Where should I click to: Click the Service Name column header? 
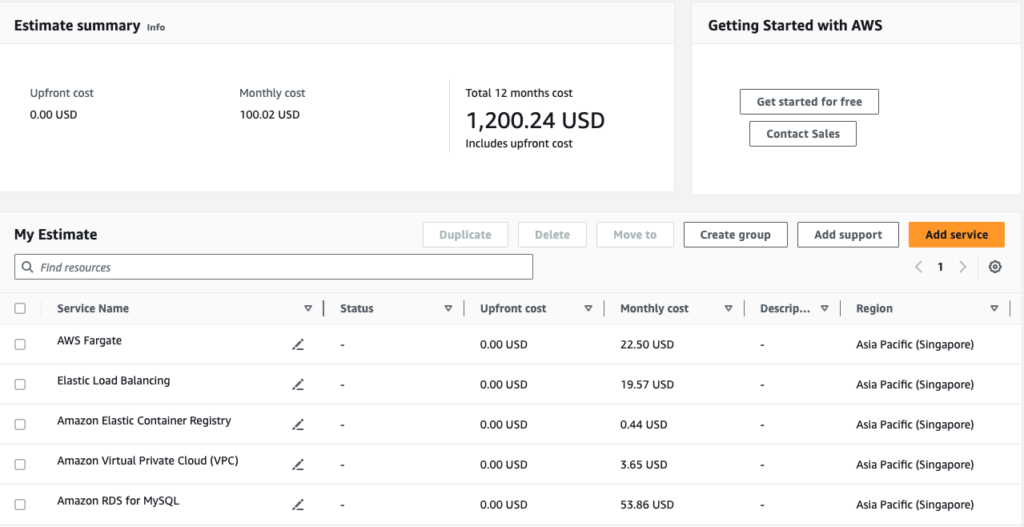tap(93, 308)
